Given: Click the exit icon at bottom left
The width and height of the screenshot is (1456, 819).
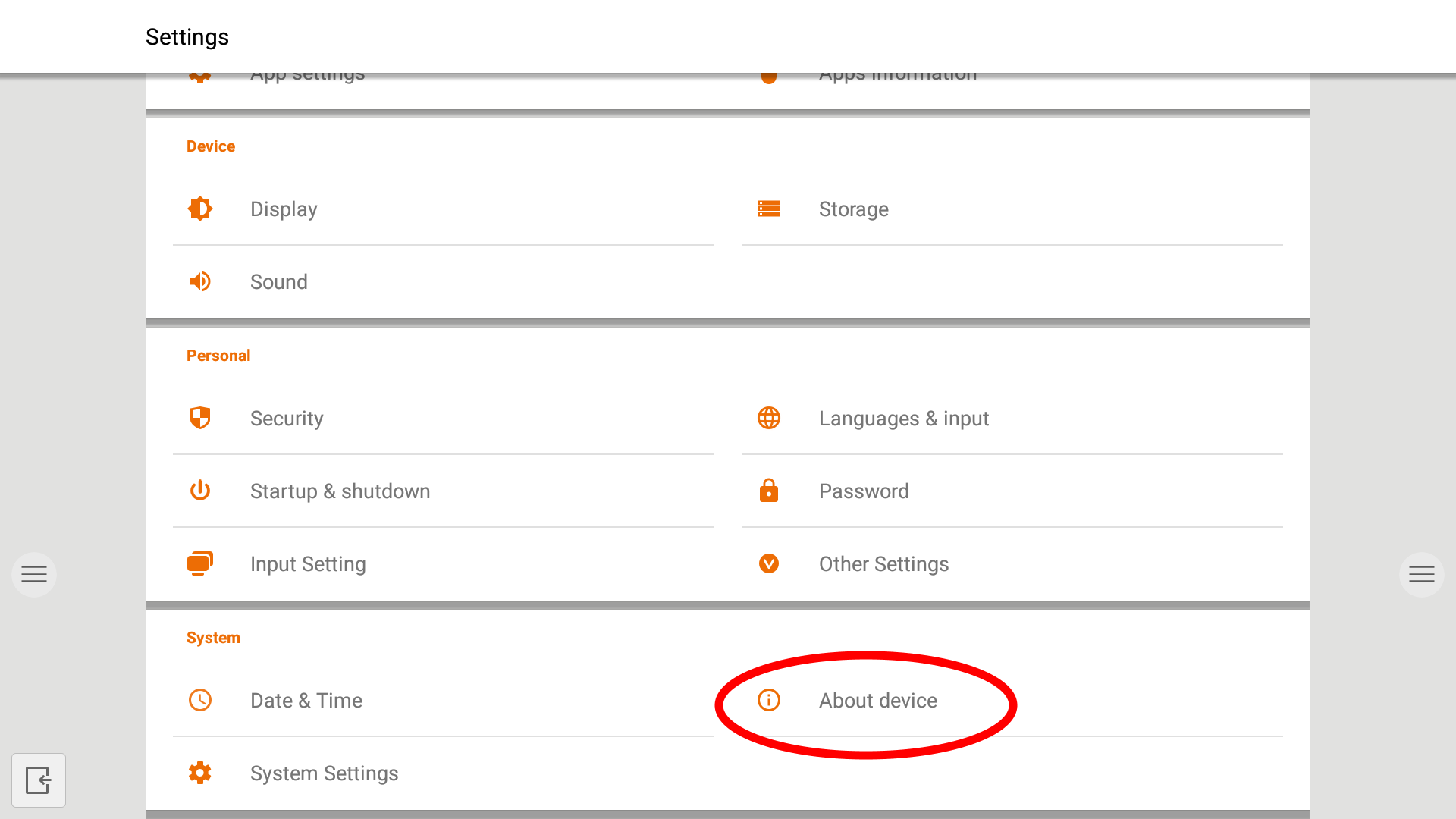Looking at the screenshot, I should tap(39, 780).
